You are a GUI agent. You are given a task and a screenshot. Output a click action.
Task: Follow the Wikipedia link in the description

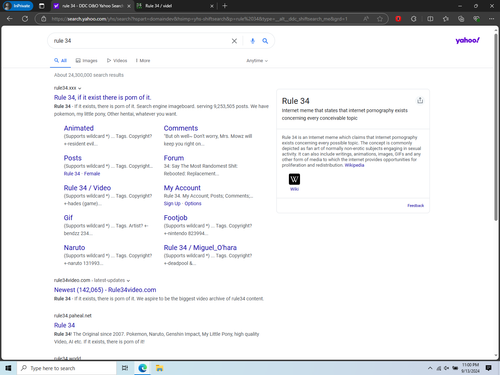[354, 165]
